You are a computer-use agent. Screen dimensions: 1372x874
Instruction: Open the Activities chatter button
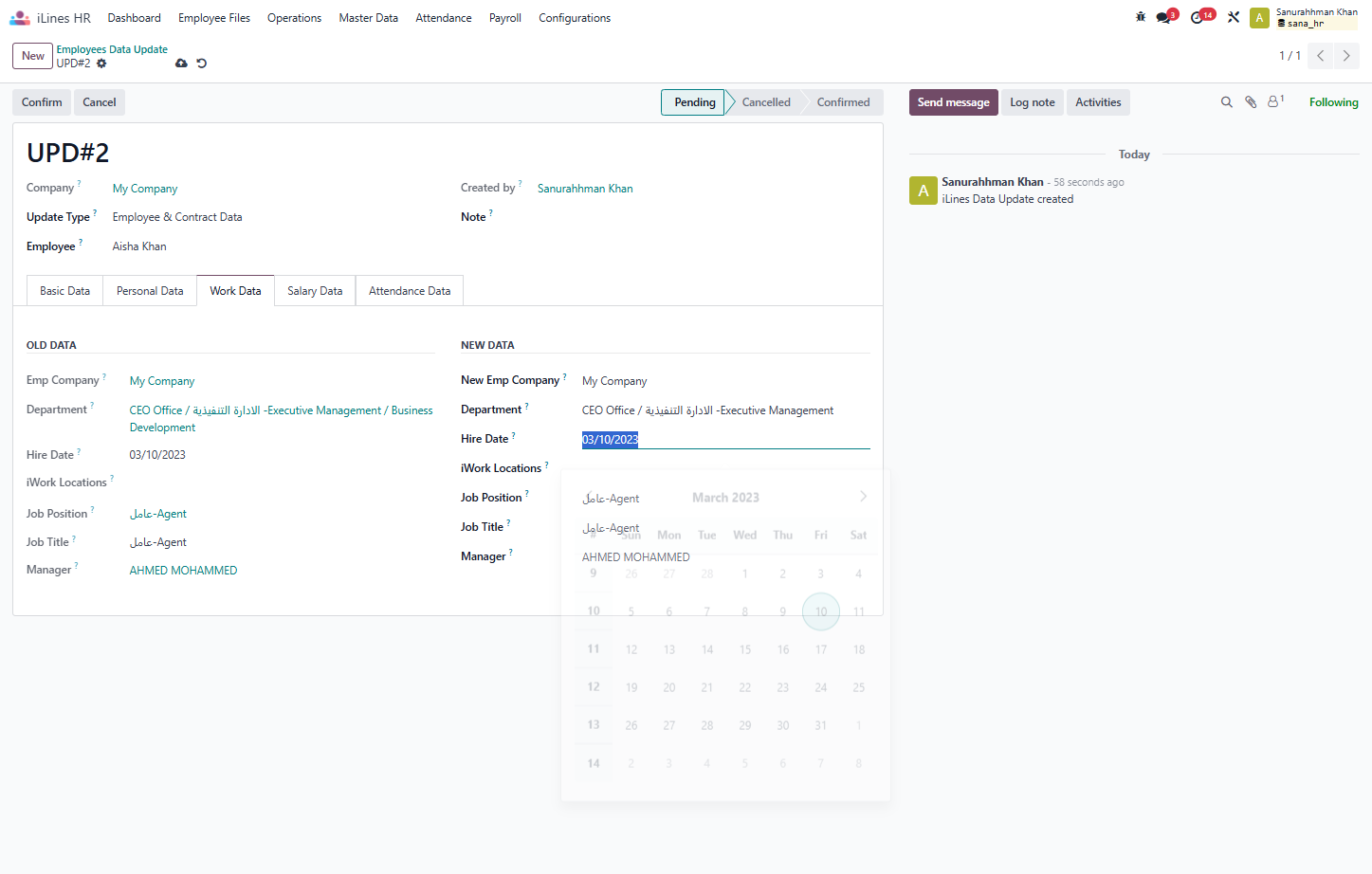click(x=1098, y=102)
